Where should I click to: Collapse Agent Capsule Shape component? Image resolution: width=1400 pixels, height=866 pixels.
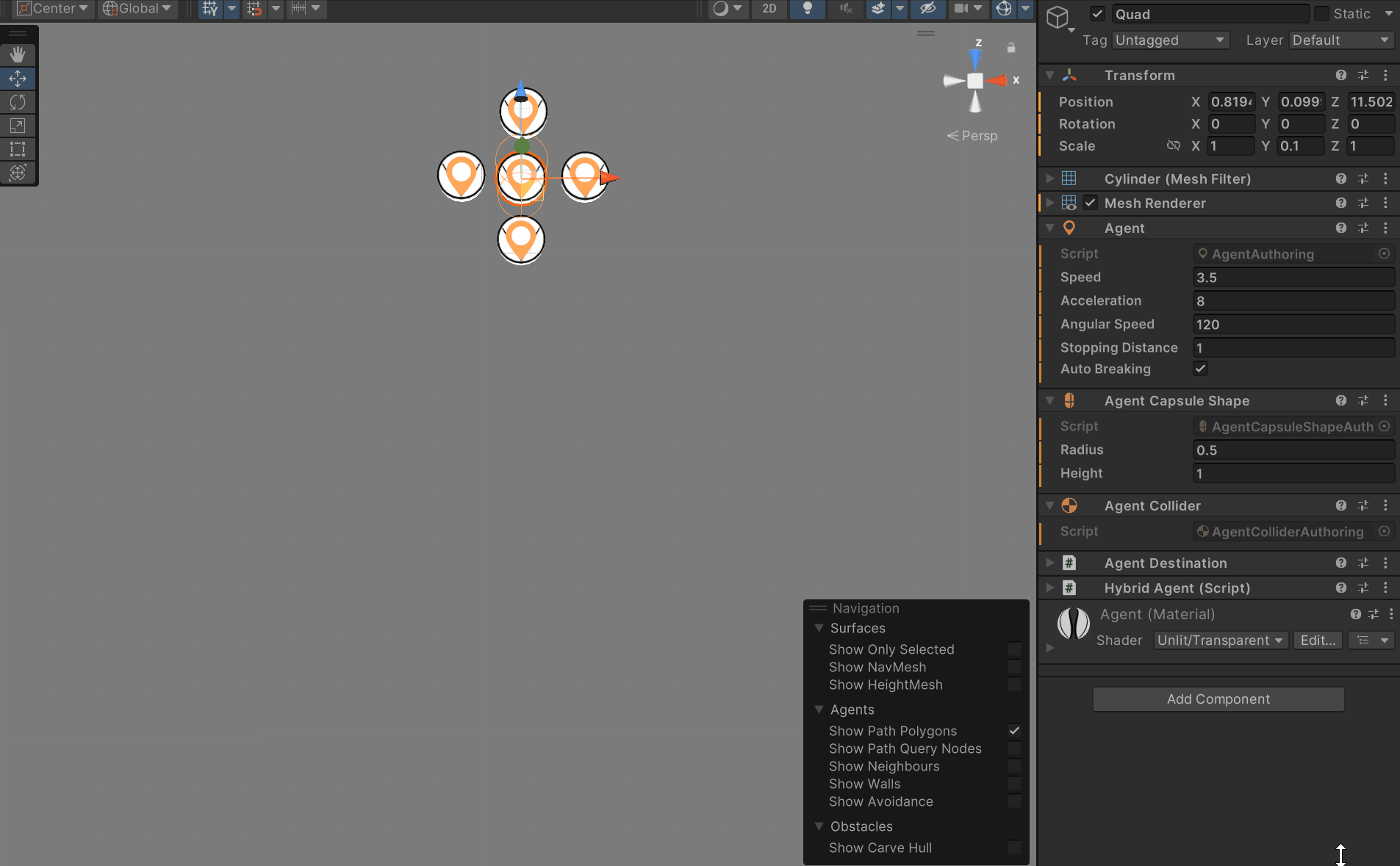point(1050,400)
